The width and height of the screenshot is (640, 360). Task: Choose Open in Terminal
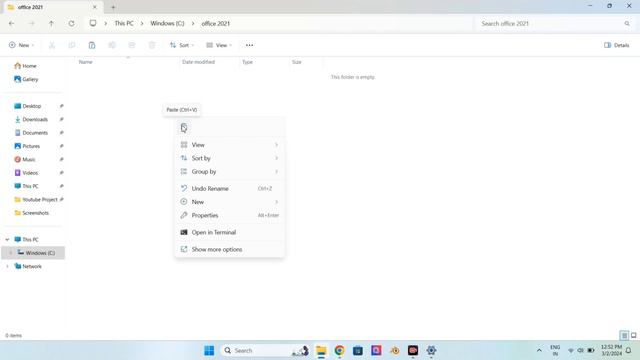pyautogui.click(x=230, y=232)
